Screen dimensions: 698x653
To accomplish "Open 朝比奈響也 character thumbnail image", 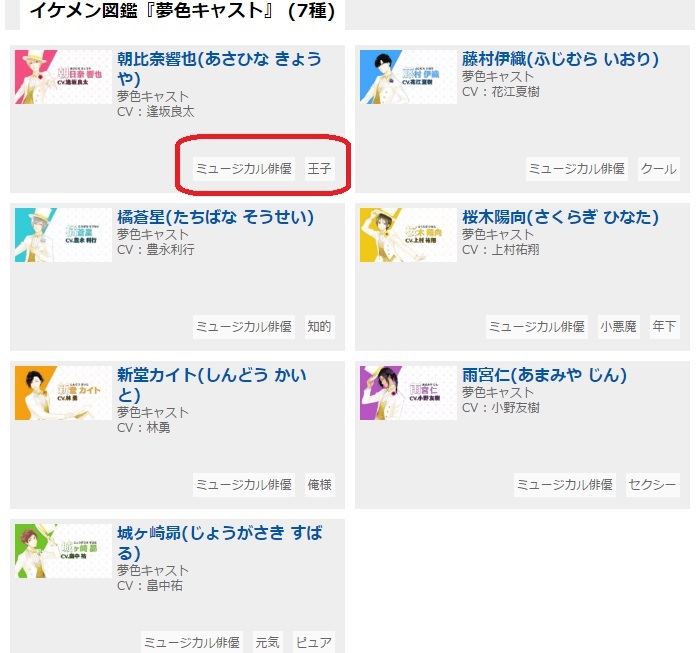I will 63,77.
